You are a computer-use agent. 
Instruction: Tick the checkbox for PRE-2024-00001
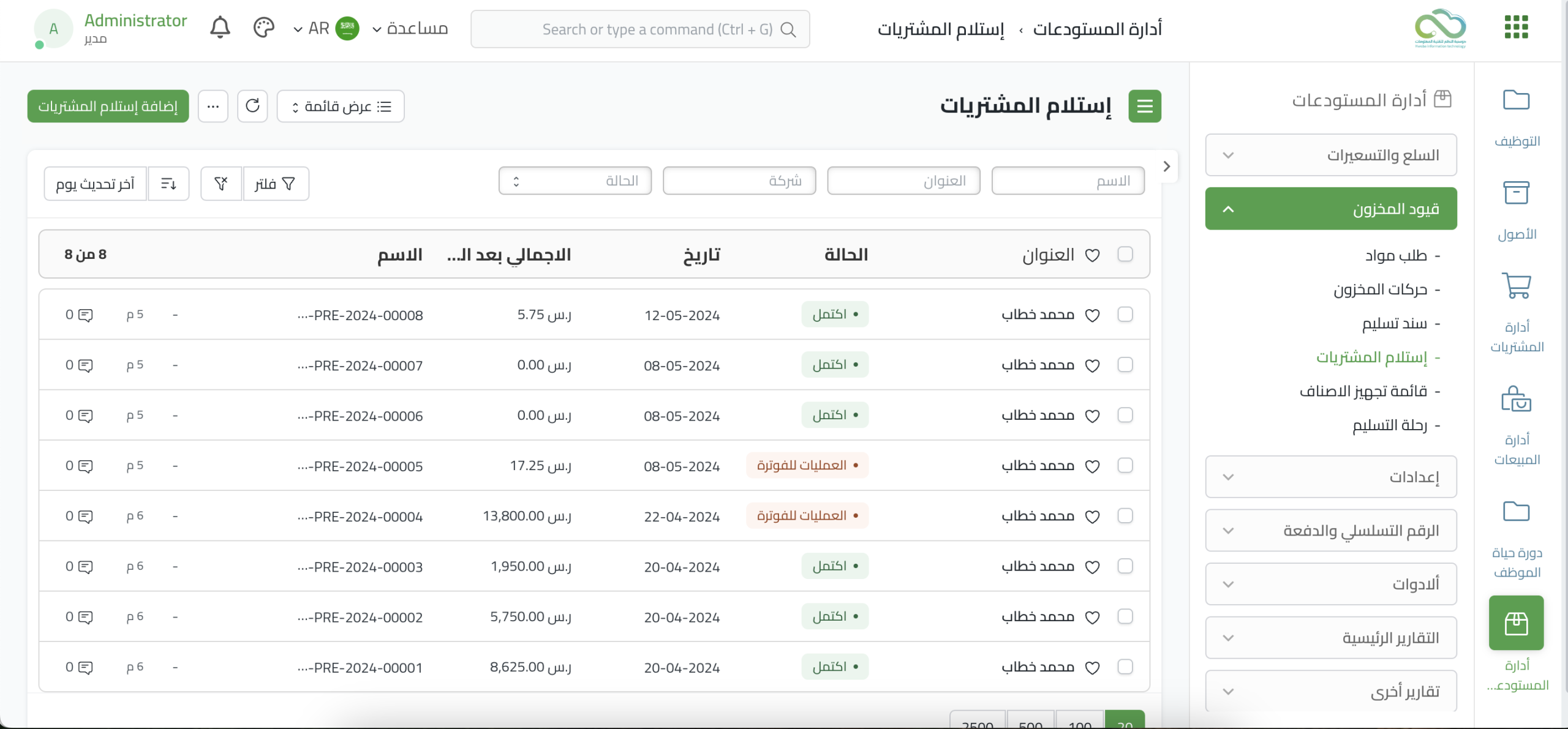[1125, 667]
